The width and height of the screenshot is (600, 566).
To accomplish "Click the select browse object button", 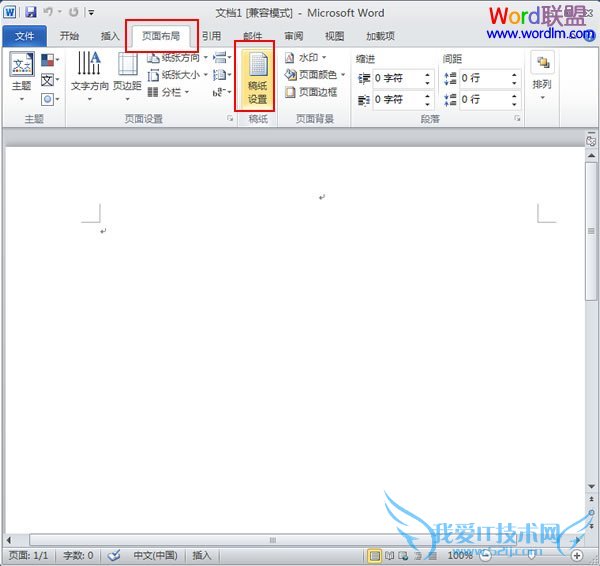I will pyautogui.click(x=591, y=512).
